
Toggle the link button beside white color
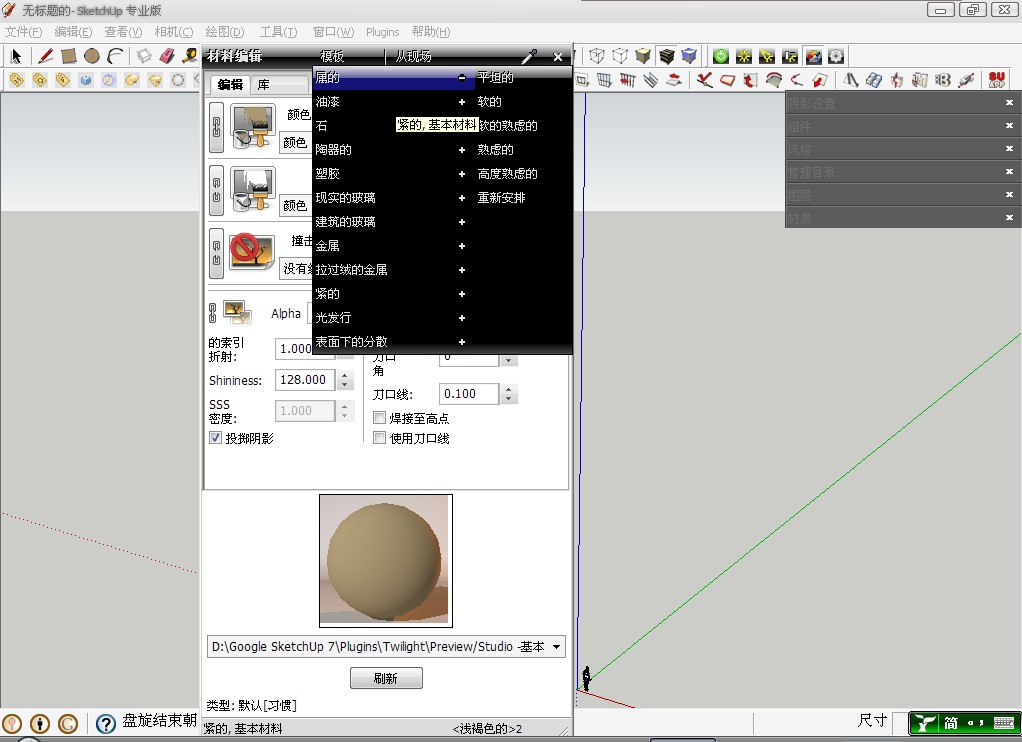coord(216,190)
